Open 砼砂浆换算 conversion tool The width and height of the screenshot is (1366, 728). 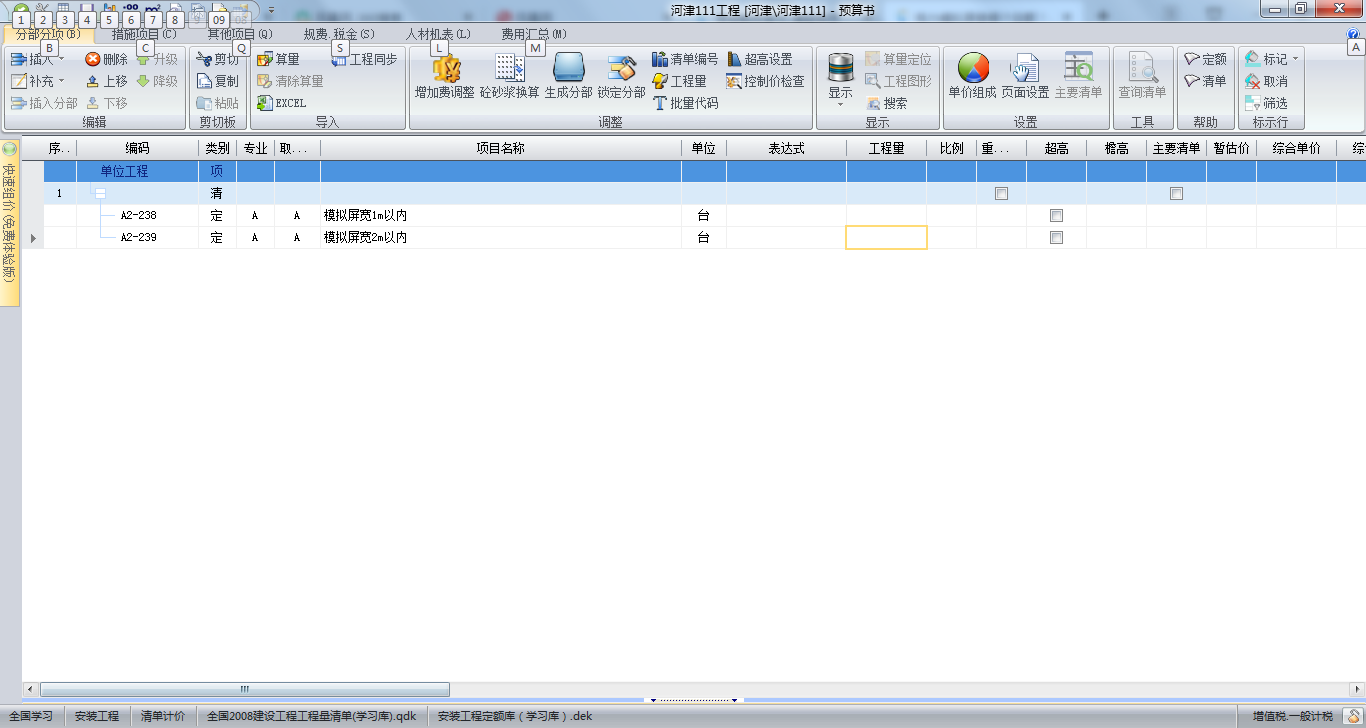click(x=510, y=76)
